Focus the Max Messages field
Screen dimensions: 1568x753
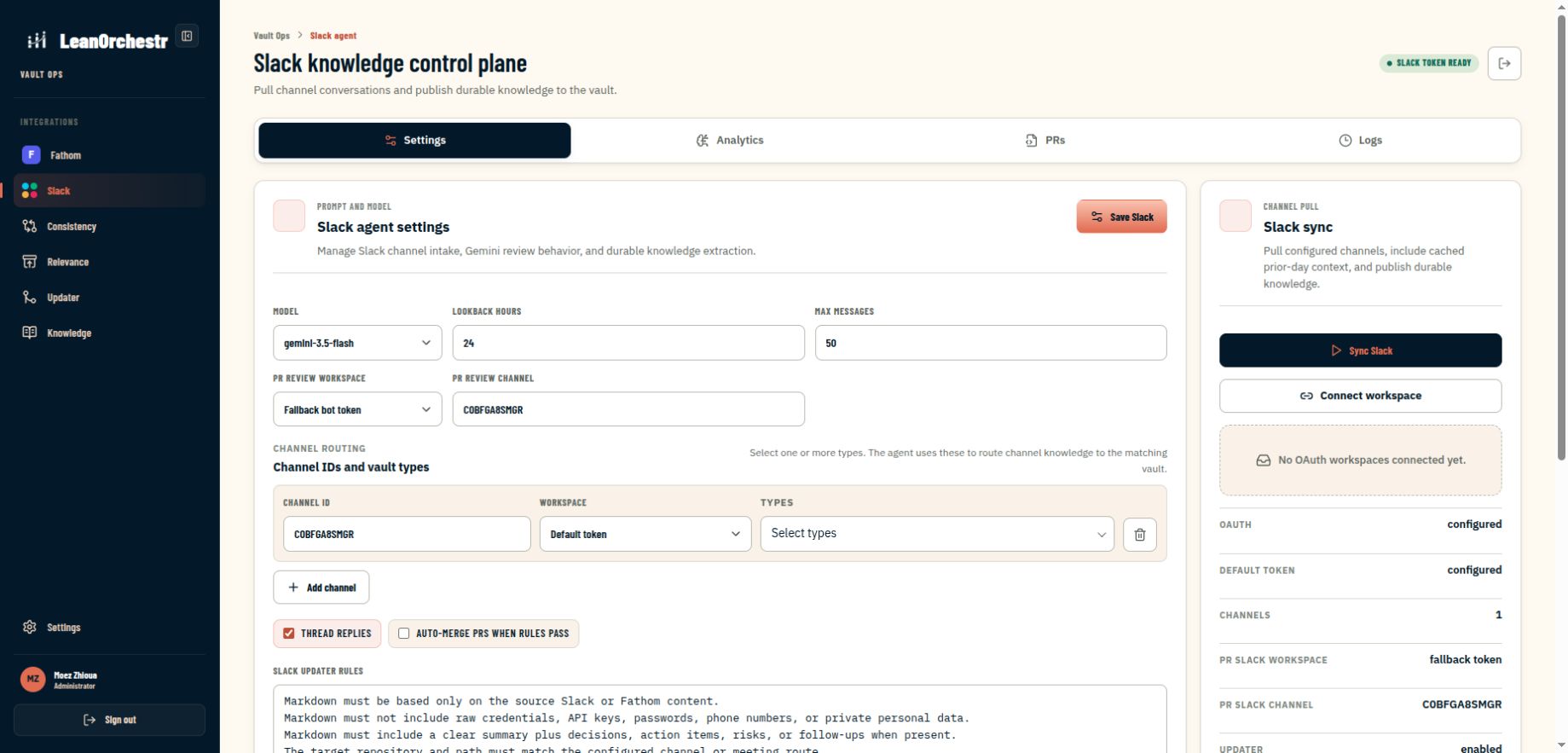click(991, 343)
